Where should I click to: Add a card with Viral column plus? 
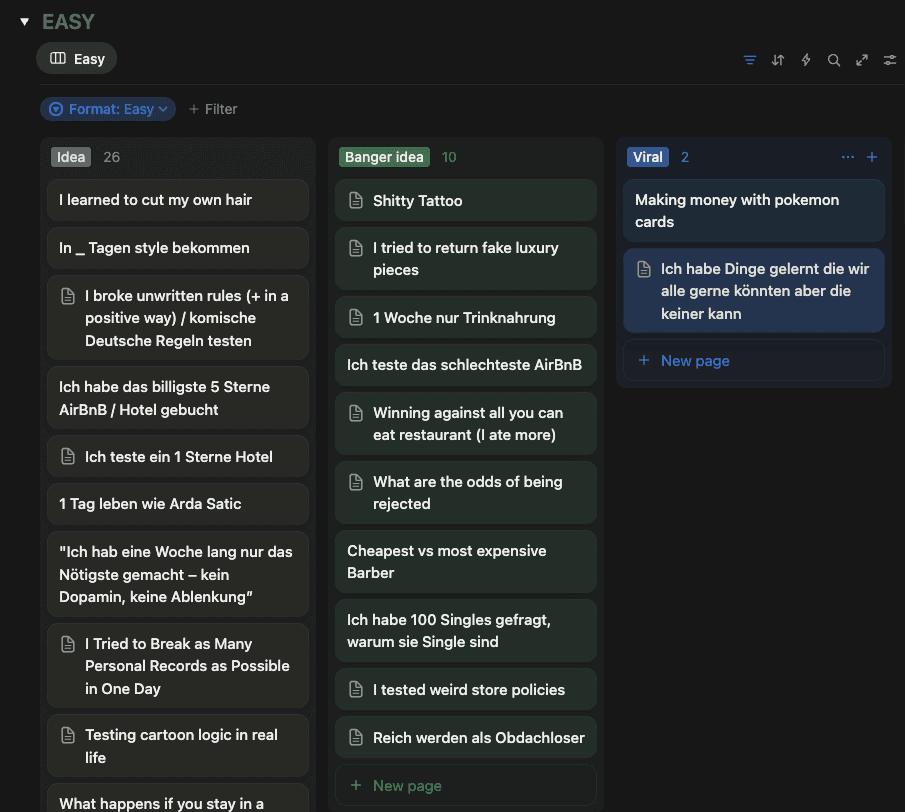tap(872, 157)
